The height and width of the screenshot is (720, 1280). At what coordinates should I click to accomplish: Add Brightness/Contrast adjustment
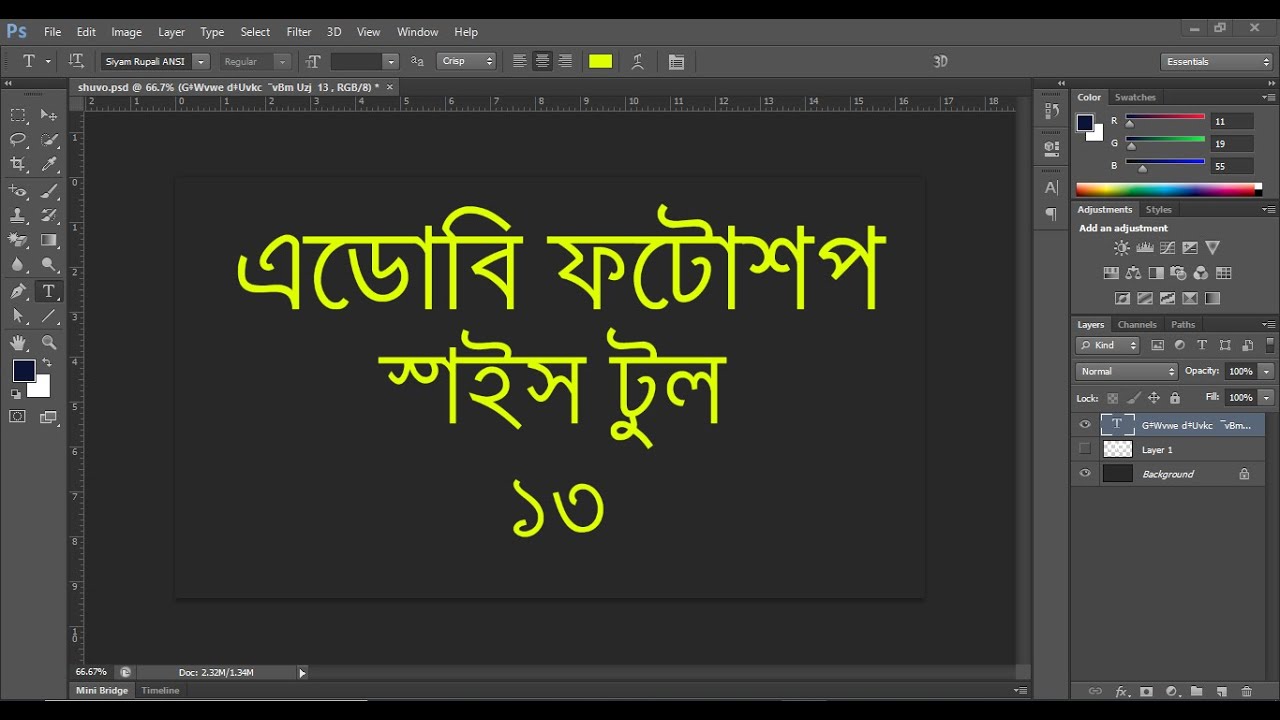(x=1121, y=248)
